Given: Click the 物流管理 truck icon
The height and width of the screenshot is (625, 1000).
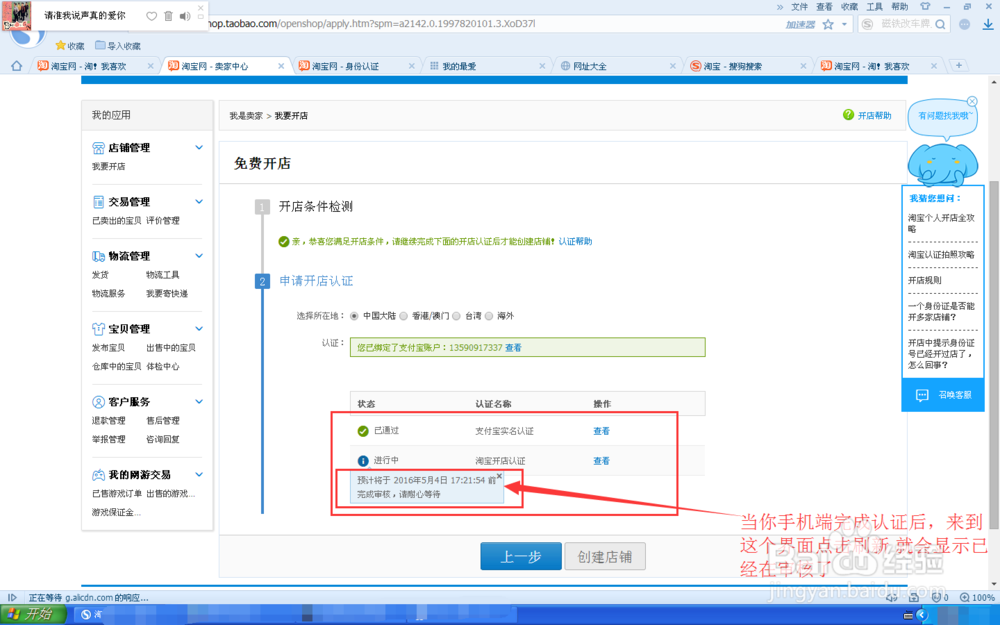Looking at the screenshot, I should point(98,256).
